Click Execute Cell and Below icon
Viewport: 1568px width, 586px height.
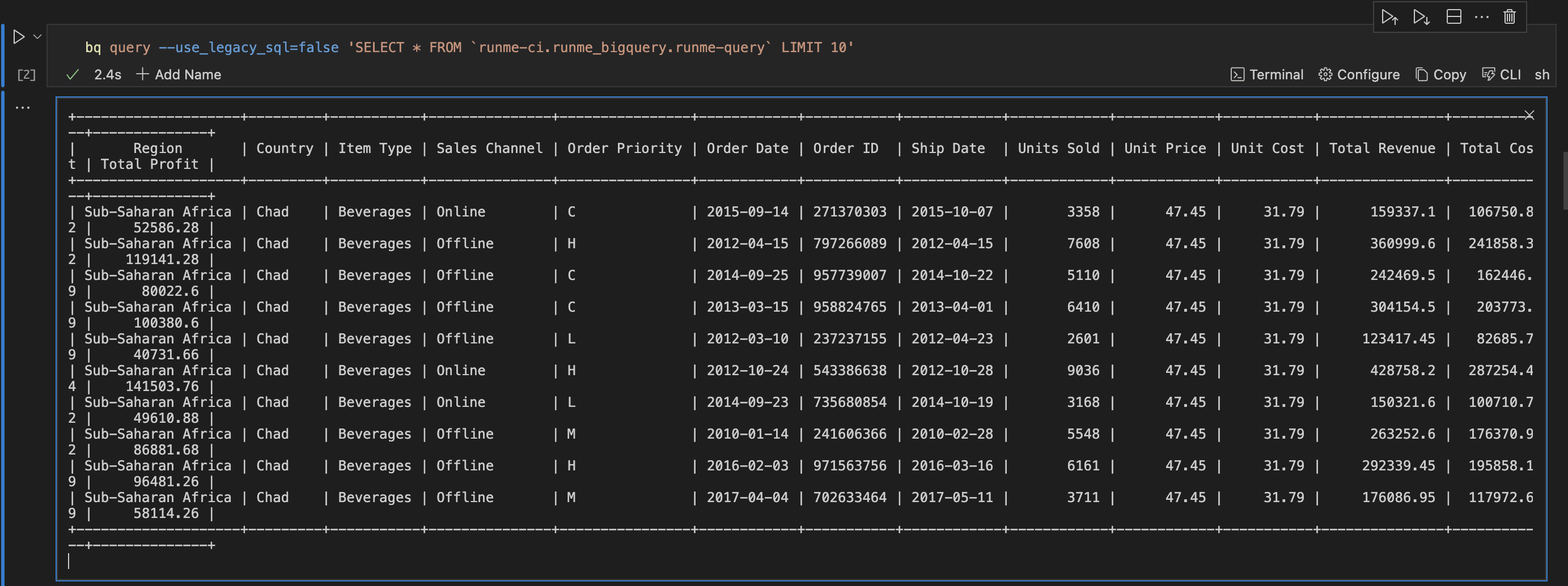(1421, 17)
